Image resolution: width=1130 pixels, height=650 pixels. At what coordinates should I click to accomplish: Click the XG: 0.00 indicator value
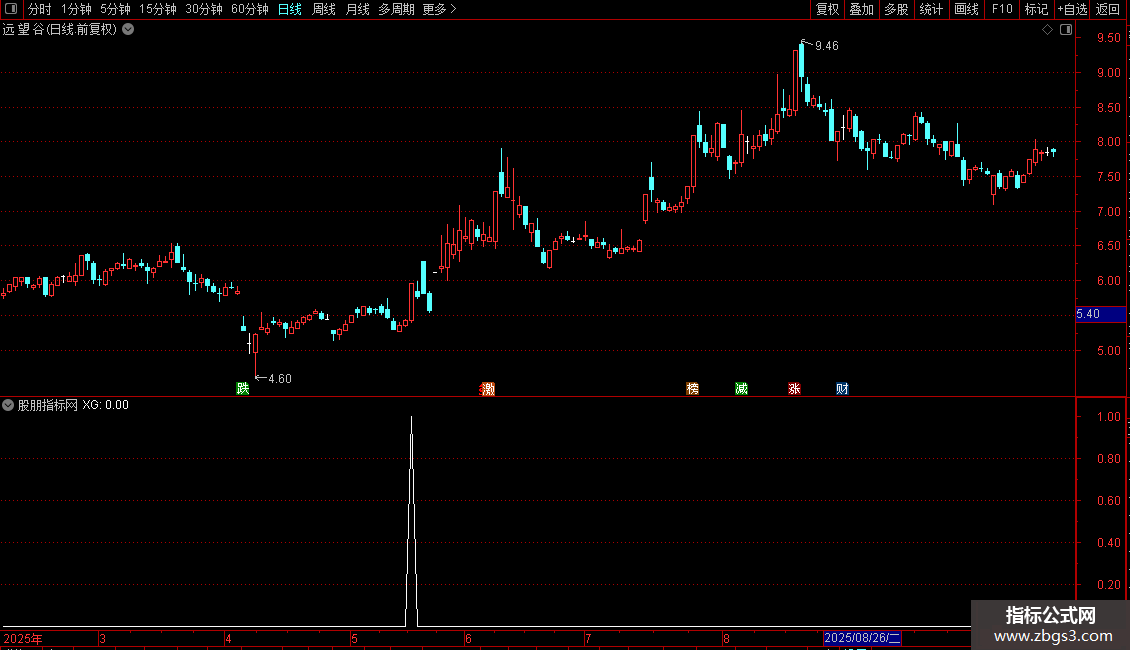pos(105,405)
